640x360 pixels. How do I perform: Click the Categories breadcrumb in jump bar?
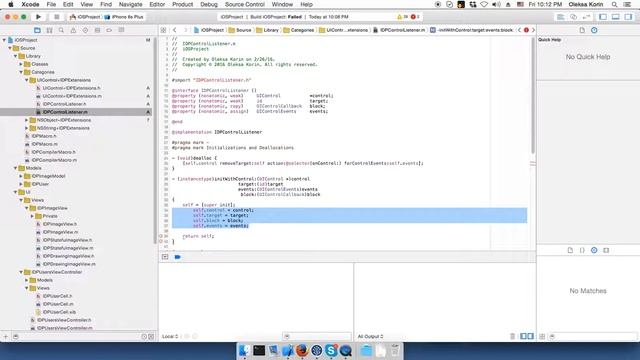[x=299, y=30]
